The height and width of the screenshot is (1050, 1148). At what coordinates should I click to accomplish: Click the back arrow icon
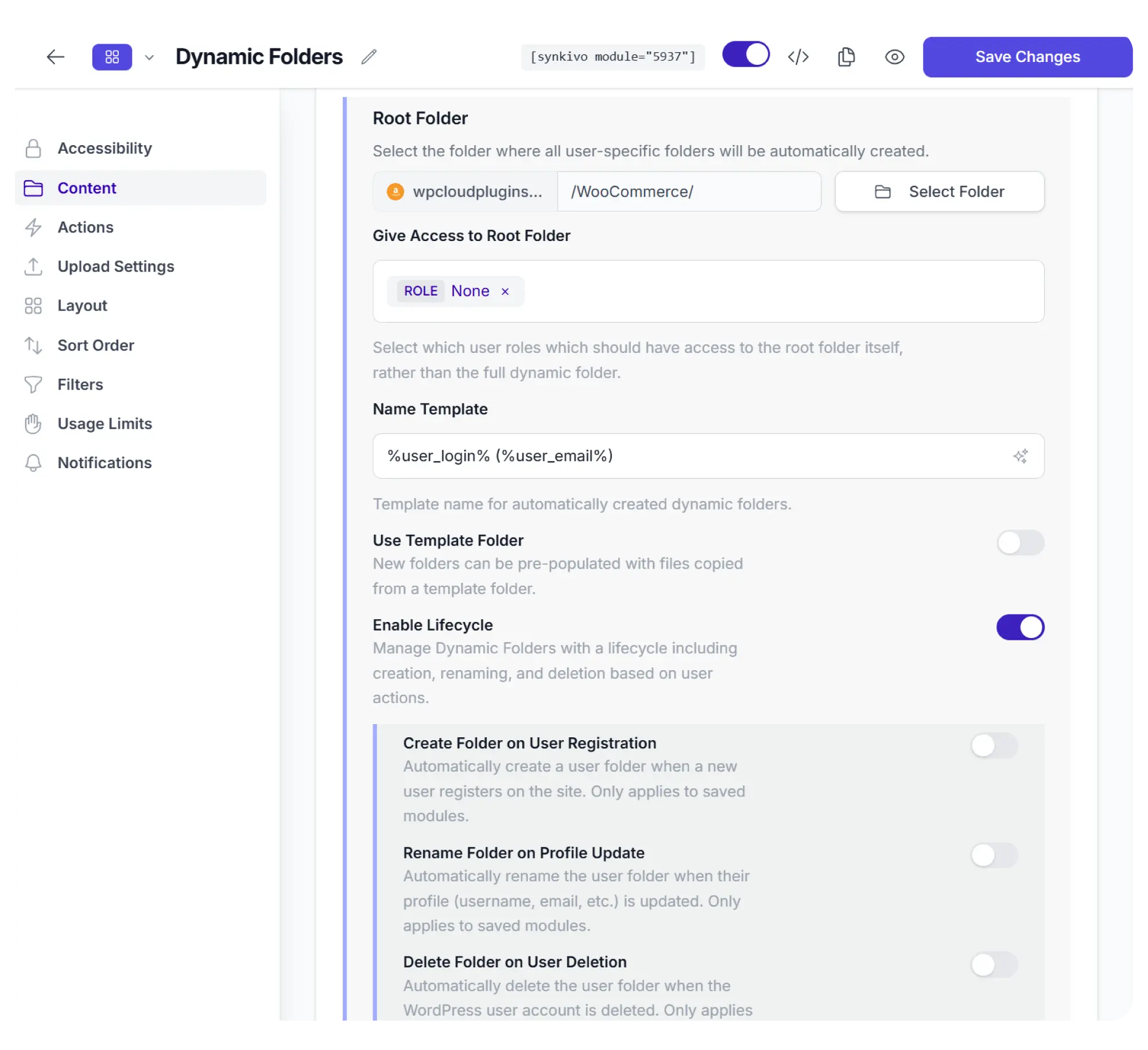pos(56,57)
